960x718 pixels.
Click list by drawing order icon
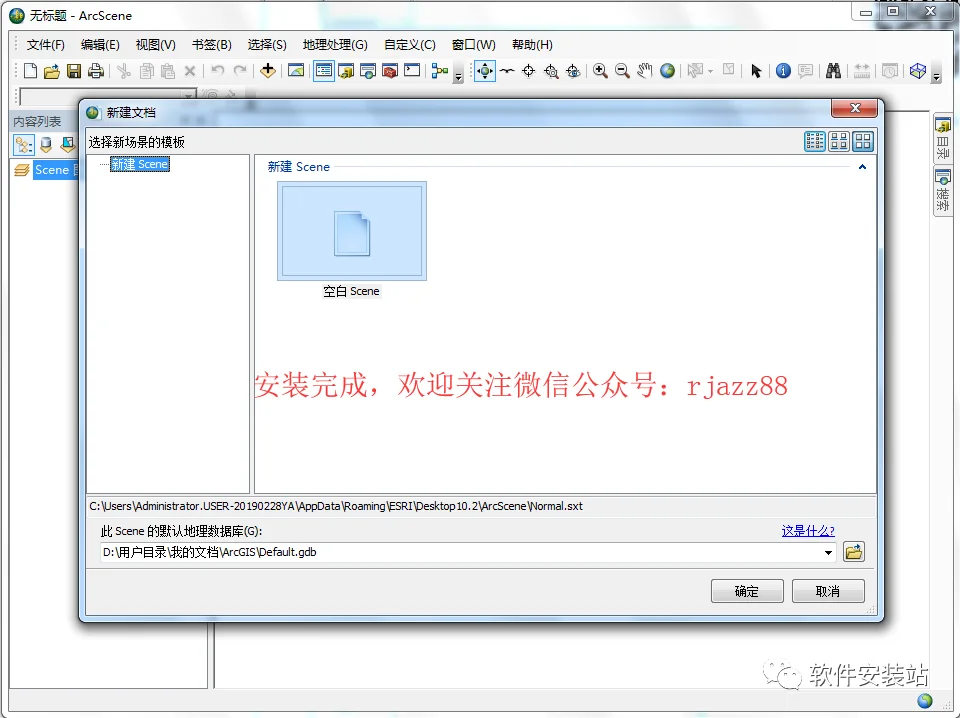click(x=23, y=145)
